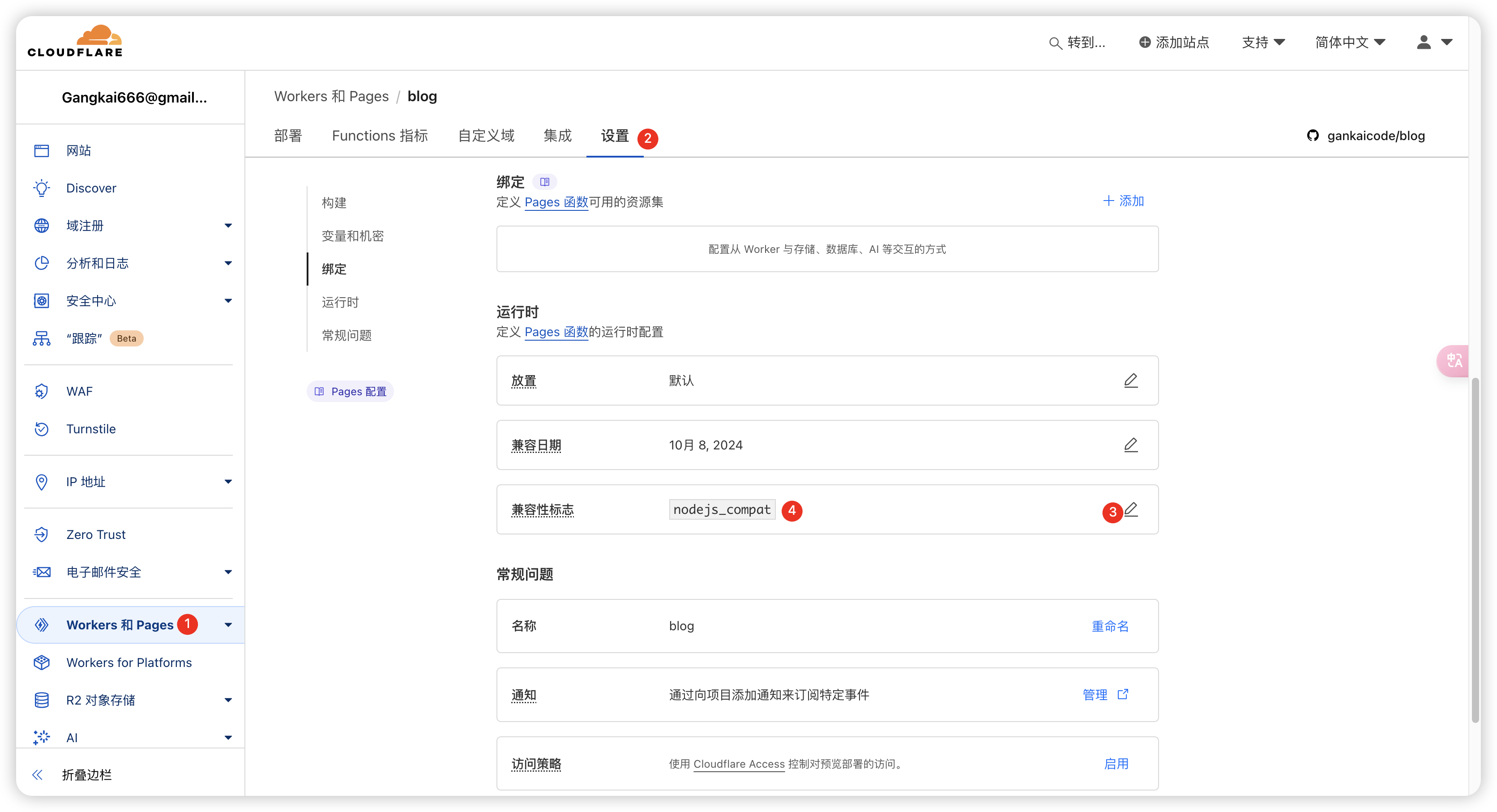Viewport: 1497px width, 812px height.
Task: Click the floating translate icon on right edge
Action: (x=1454, y=361)
